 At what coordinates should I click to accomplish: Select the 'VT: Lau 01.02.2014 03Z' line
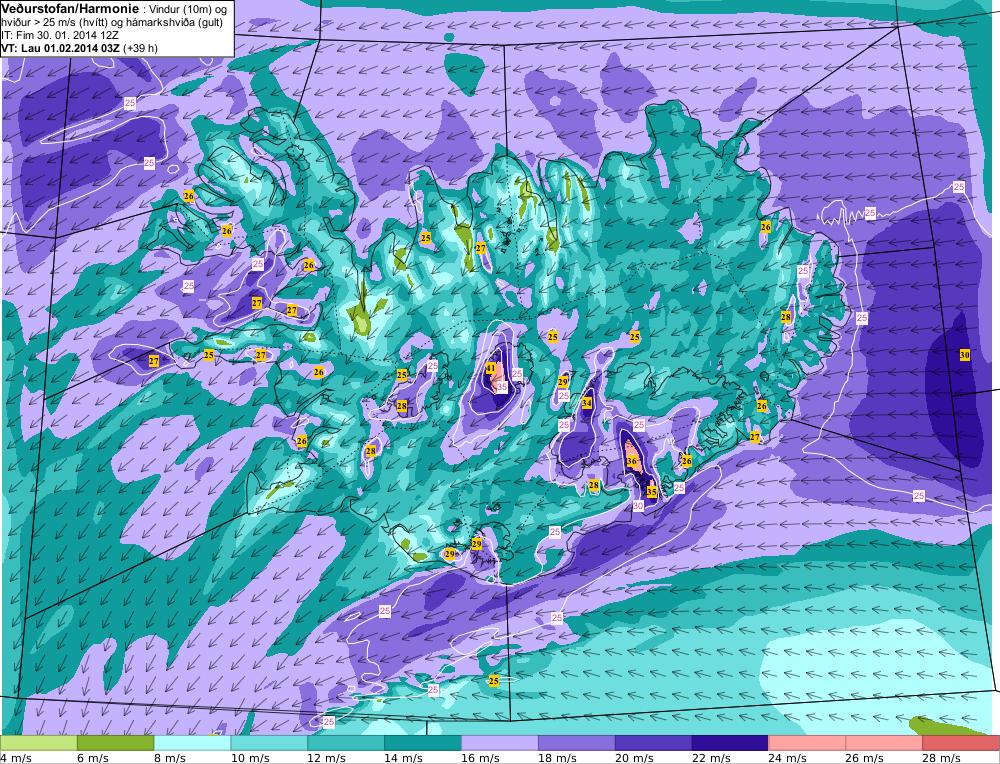click(61, 48)
